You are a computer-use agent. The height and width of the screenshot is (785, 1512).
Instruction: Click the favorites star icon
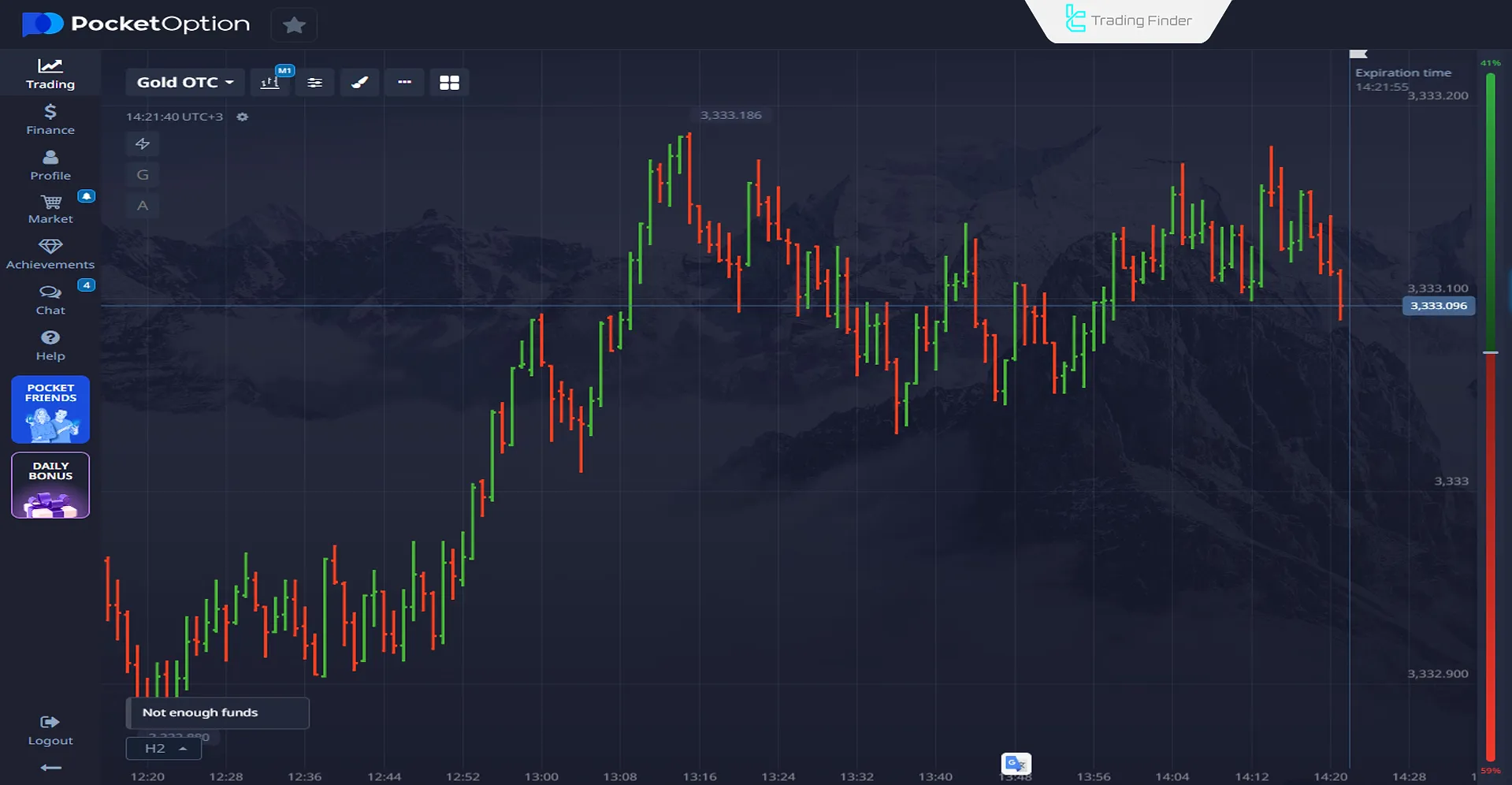click(x=294, y=25)
